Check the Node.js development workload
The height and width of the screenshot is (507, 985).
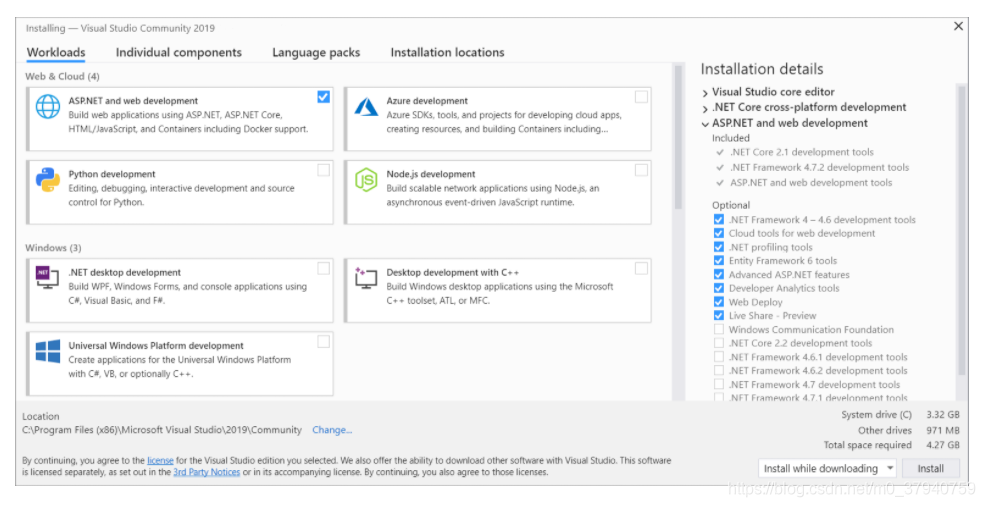tap(641, 170)
